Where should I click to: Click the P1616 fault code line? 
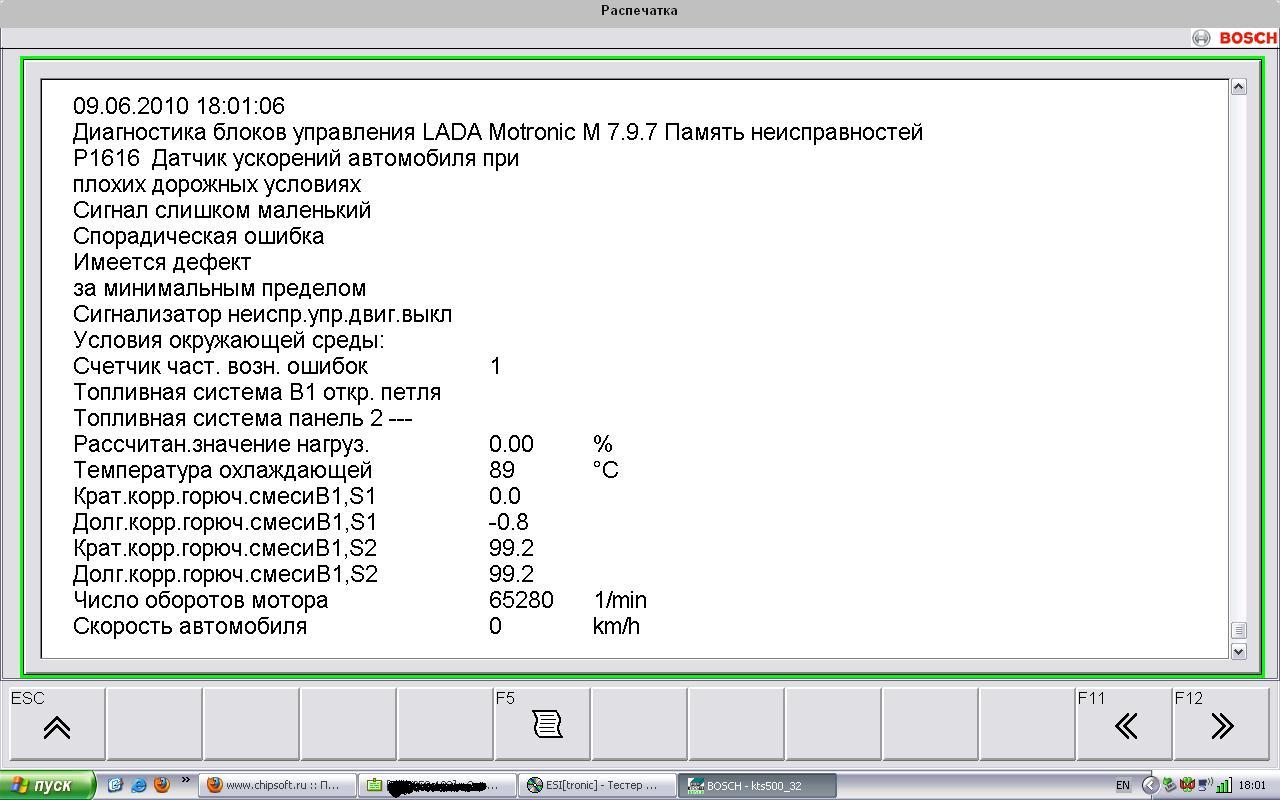(296, 158)
